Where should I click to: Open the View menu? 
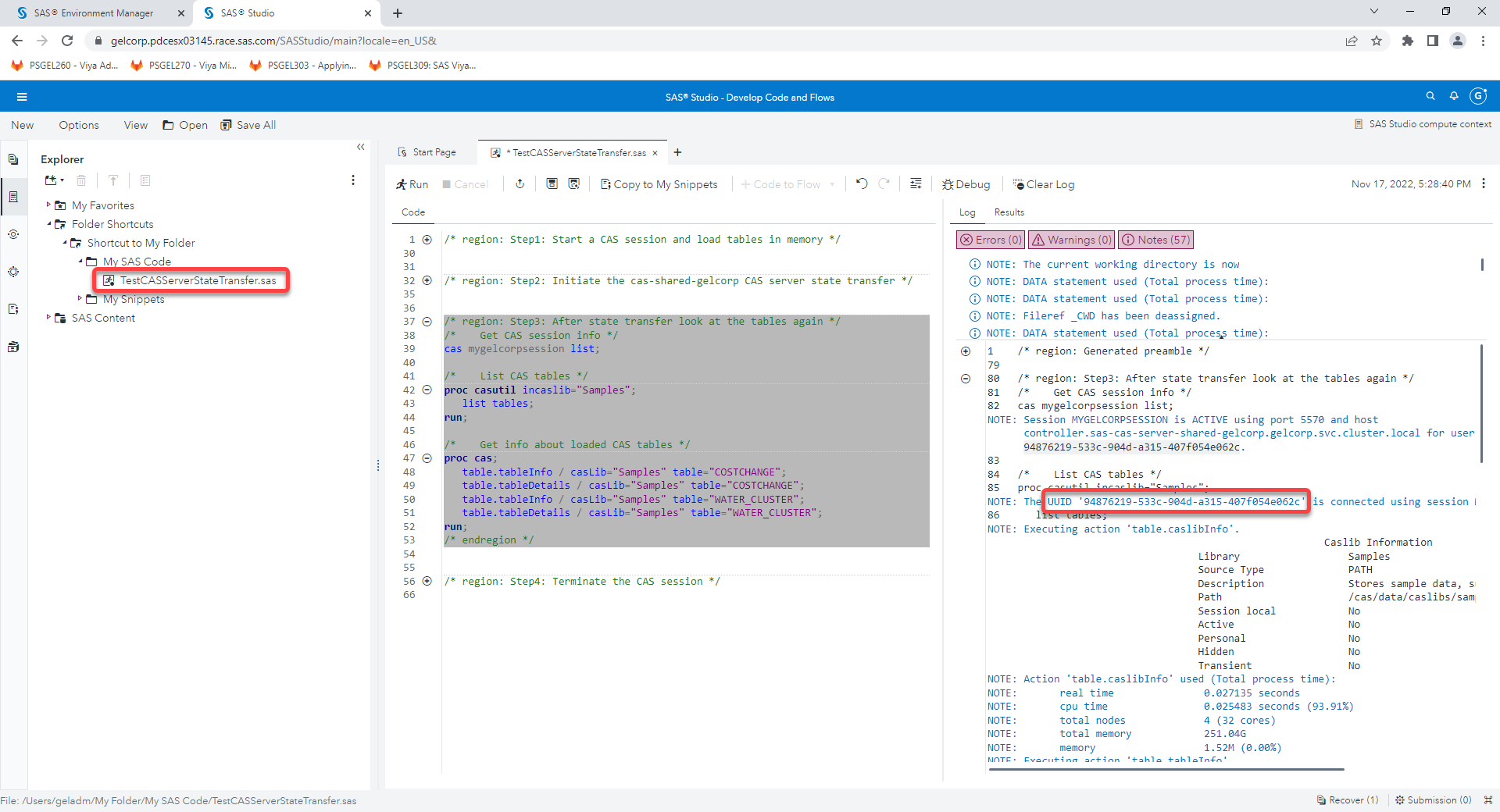pos(135,125)
